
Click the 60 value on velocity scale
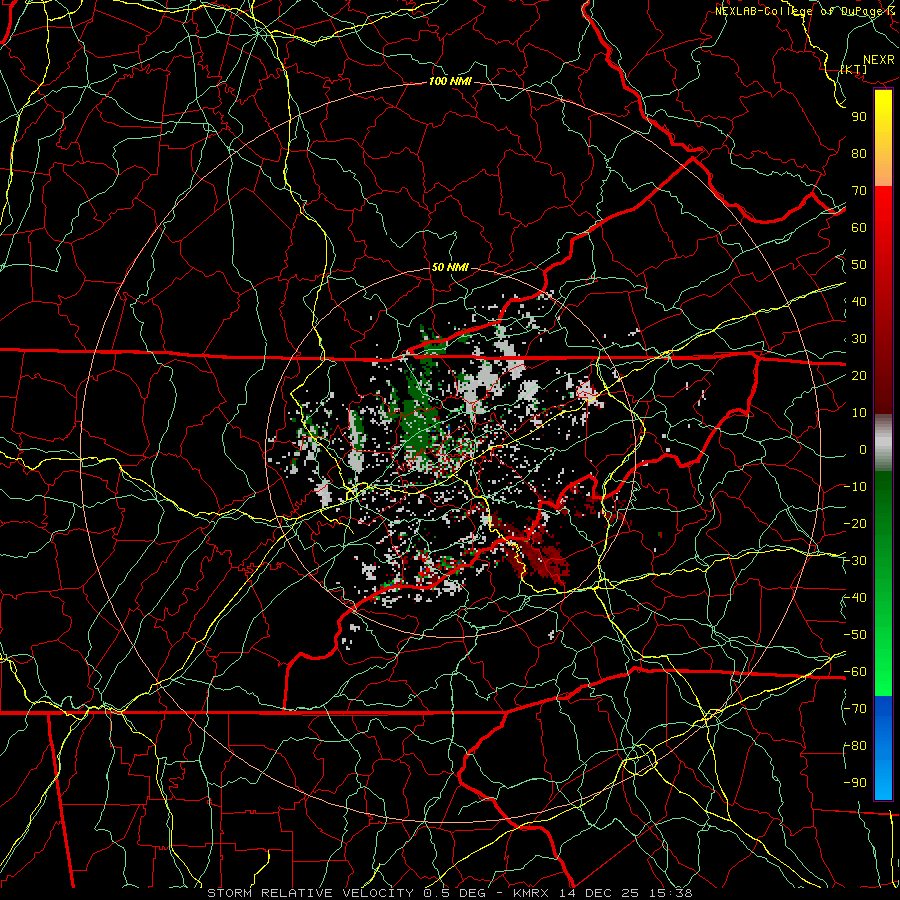859,227
